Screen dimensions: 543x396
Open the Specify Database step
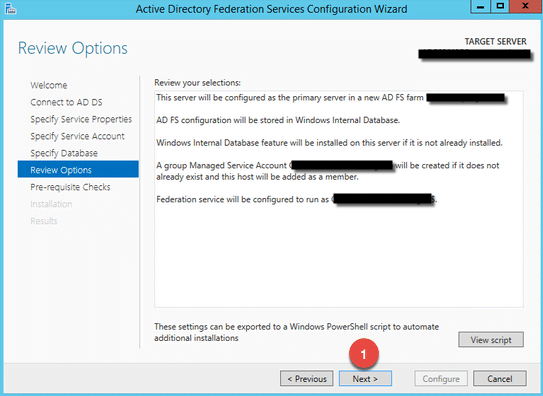pyautogui.click(x=64, y=153)
